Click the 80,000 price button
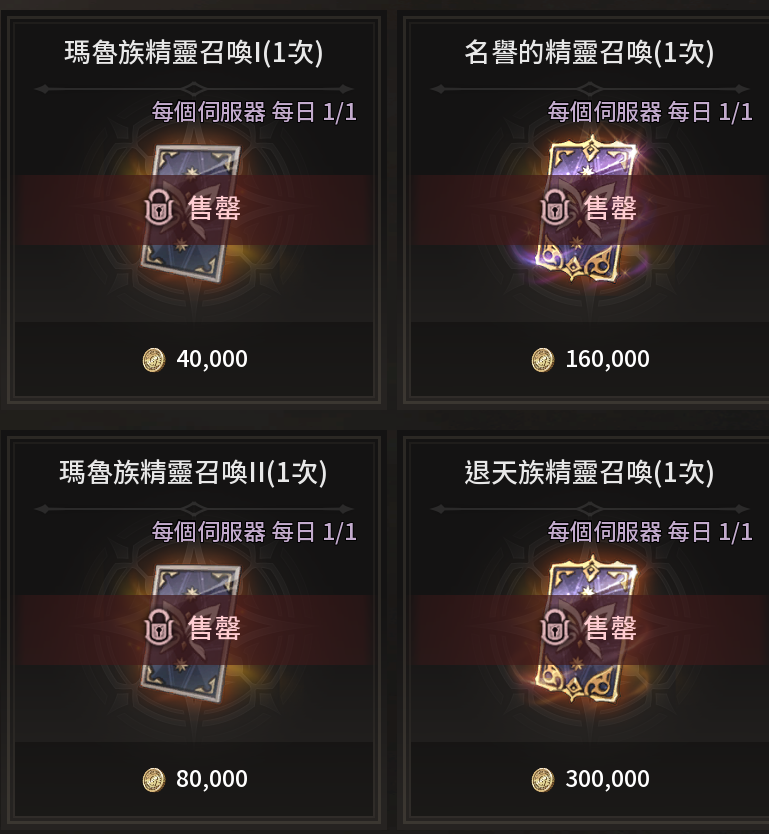This screenshot has width=769, height=834. click(x=194, y=779)
